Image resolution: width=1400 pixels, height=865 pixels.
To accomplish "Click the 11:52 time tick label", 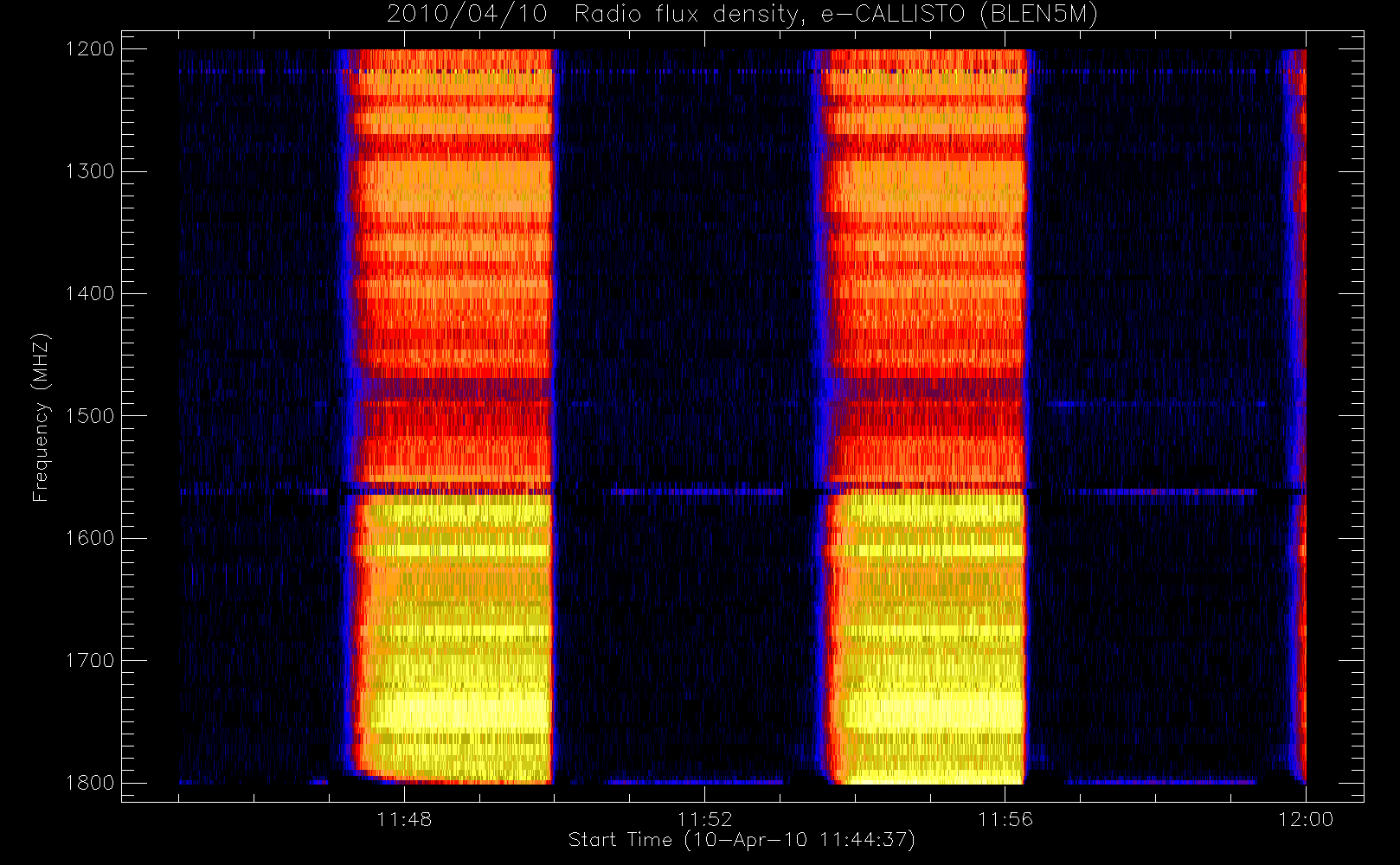I will pos(704,819).
